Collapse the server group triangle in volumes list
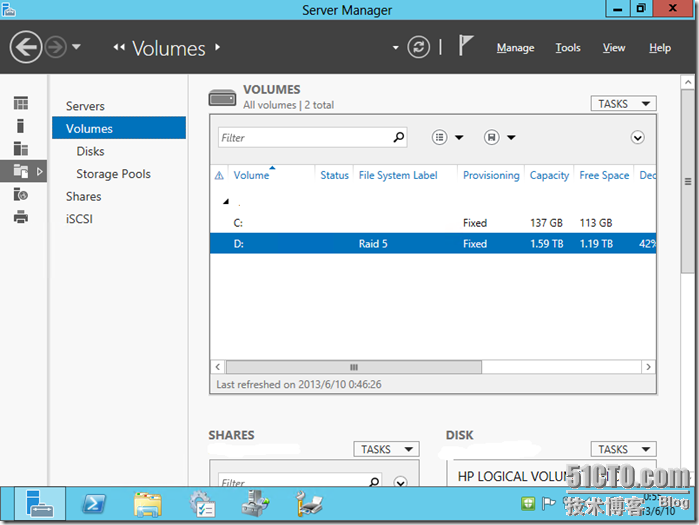Viewport: 699px width, 525px height. coord(226,201)
